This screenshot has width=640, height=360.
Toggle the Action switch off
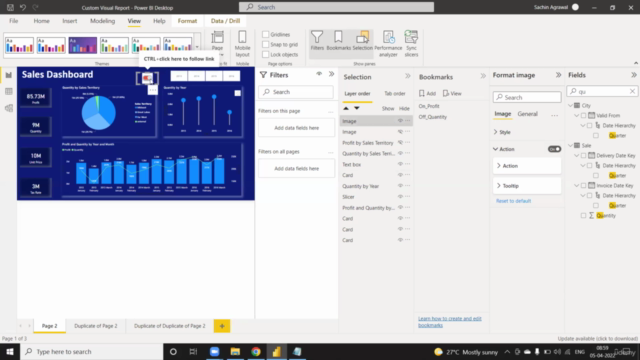[x=554, y=149]
